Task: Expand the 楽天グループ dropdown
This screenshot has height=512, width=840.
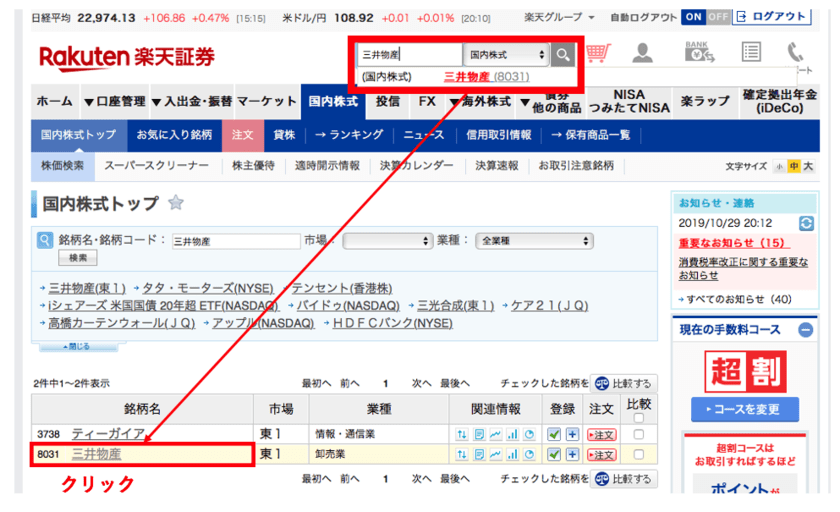Action: pos(559,18)
